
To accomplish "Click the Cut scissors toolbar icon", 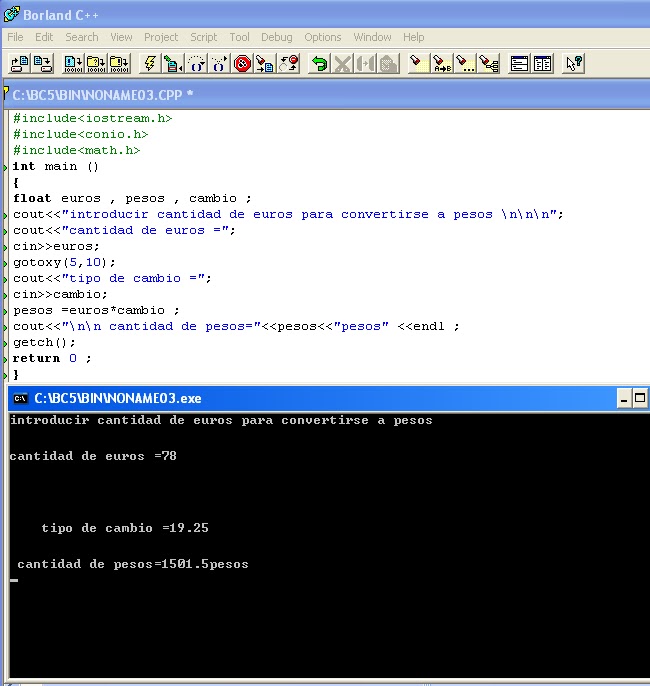I will 342,63.
